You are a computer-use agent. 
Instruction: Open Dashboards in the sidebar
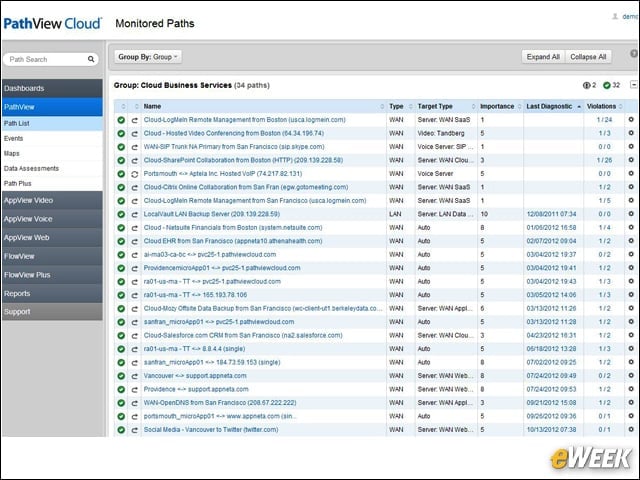(52, 88)
